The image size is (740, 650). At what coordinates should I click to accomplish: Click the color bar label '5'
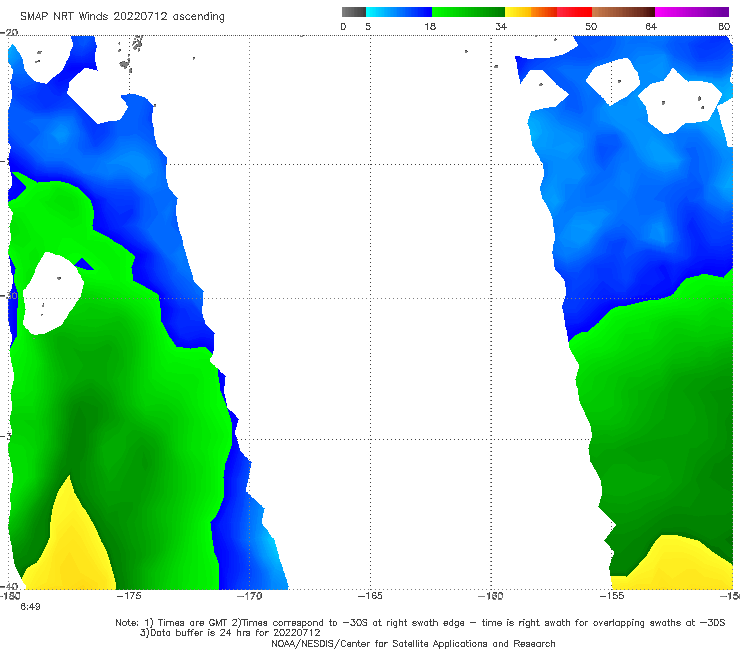[368, 27]
